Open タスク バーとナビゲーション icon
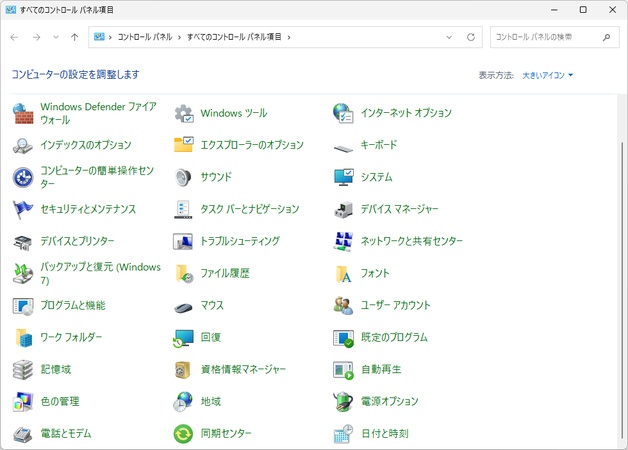Image resolution: width=628 pixels, height=450 pixels. (x=183, y=209)
